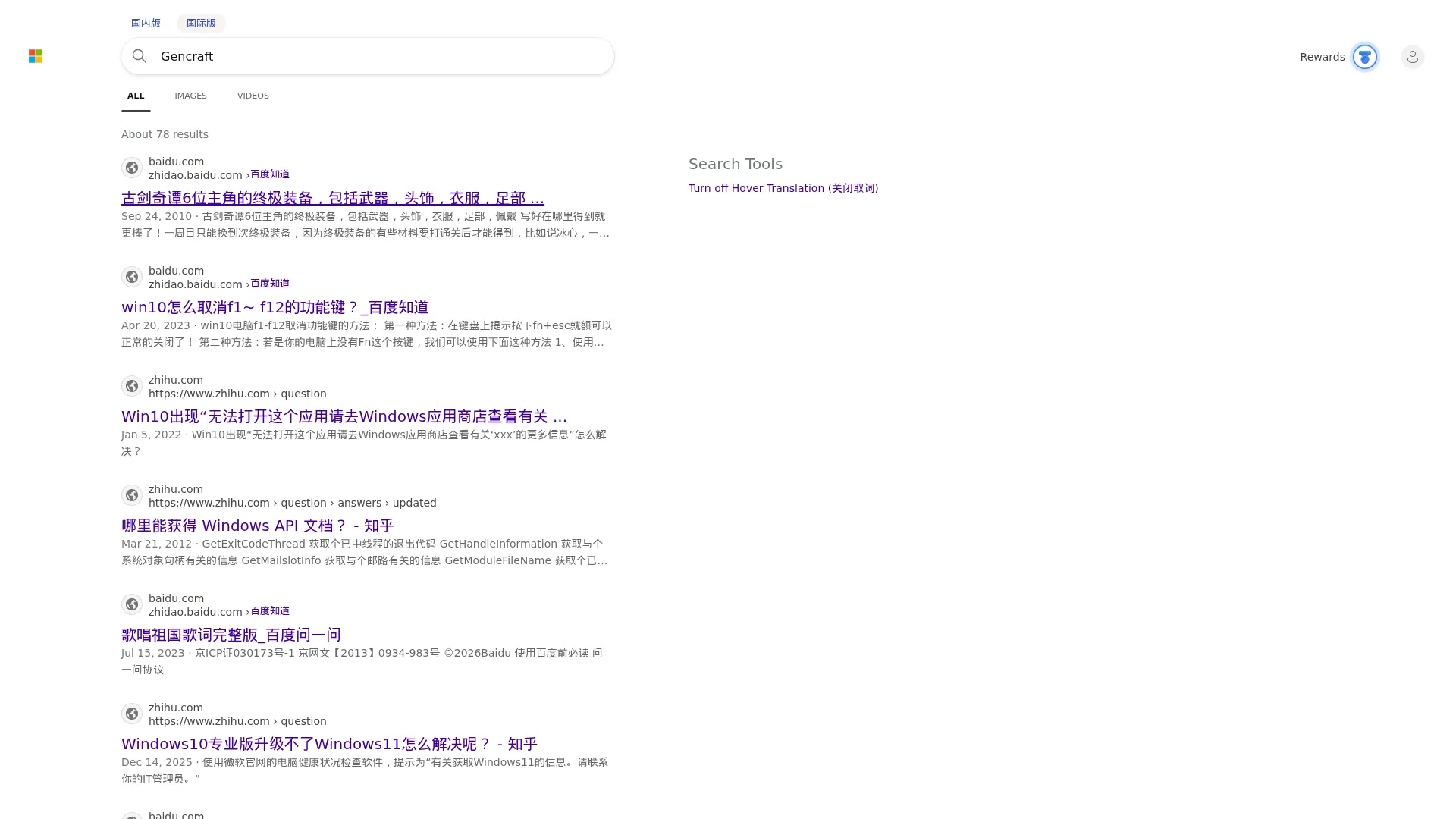Turn off Hover Translation
Image resolution: width=1456 pixels, height=819 pixels.
click(783, 188)
